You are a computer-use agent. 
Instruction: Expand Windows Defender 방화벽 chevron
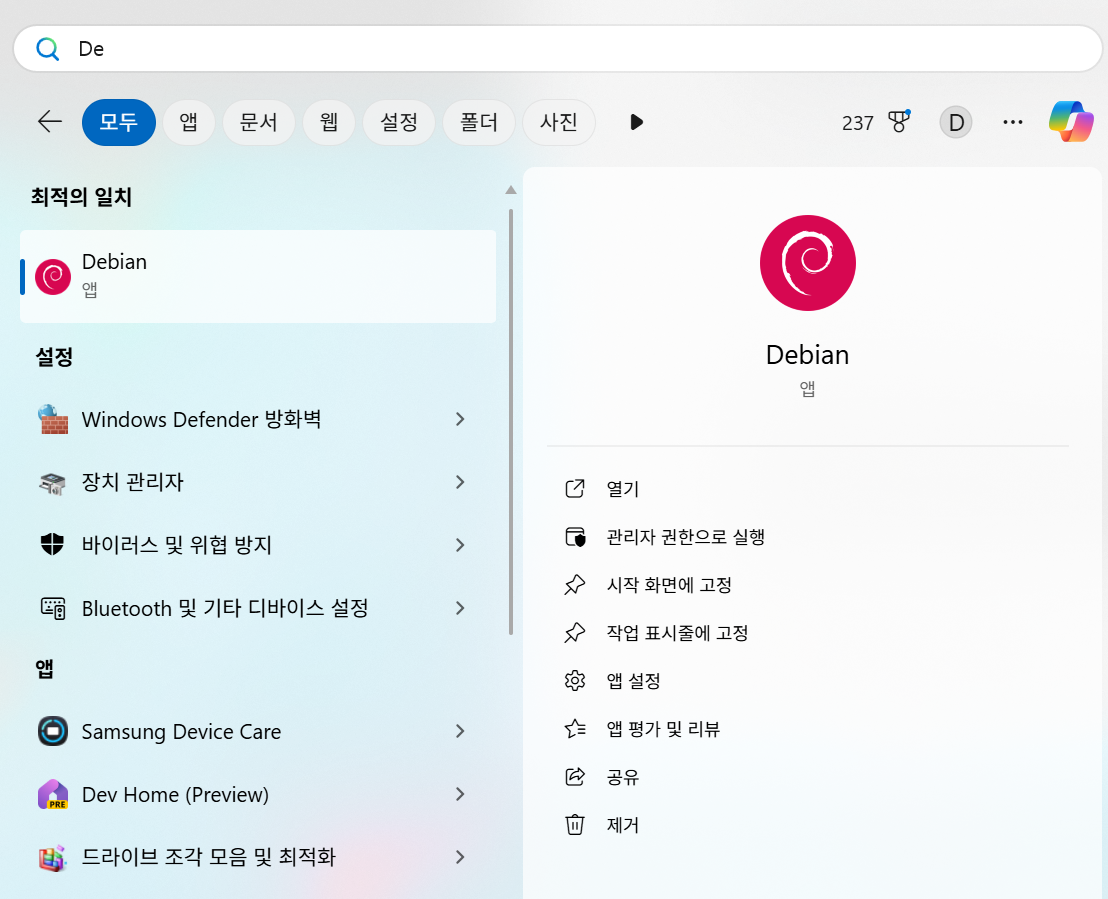(x=460, y=419)
